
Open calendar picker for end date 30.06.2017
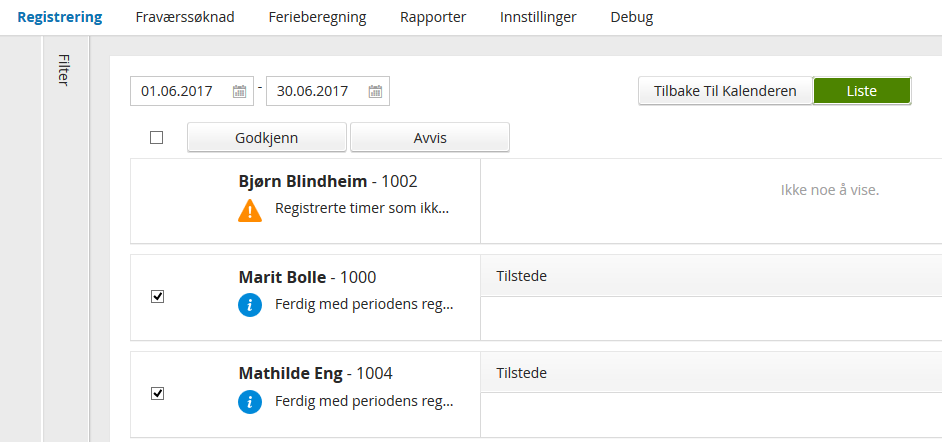coord(375,92)
